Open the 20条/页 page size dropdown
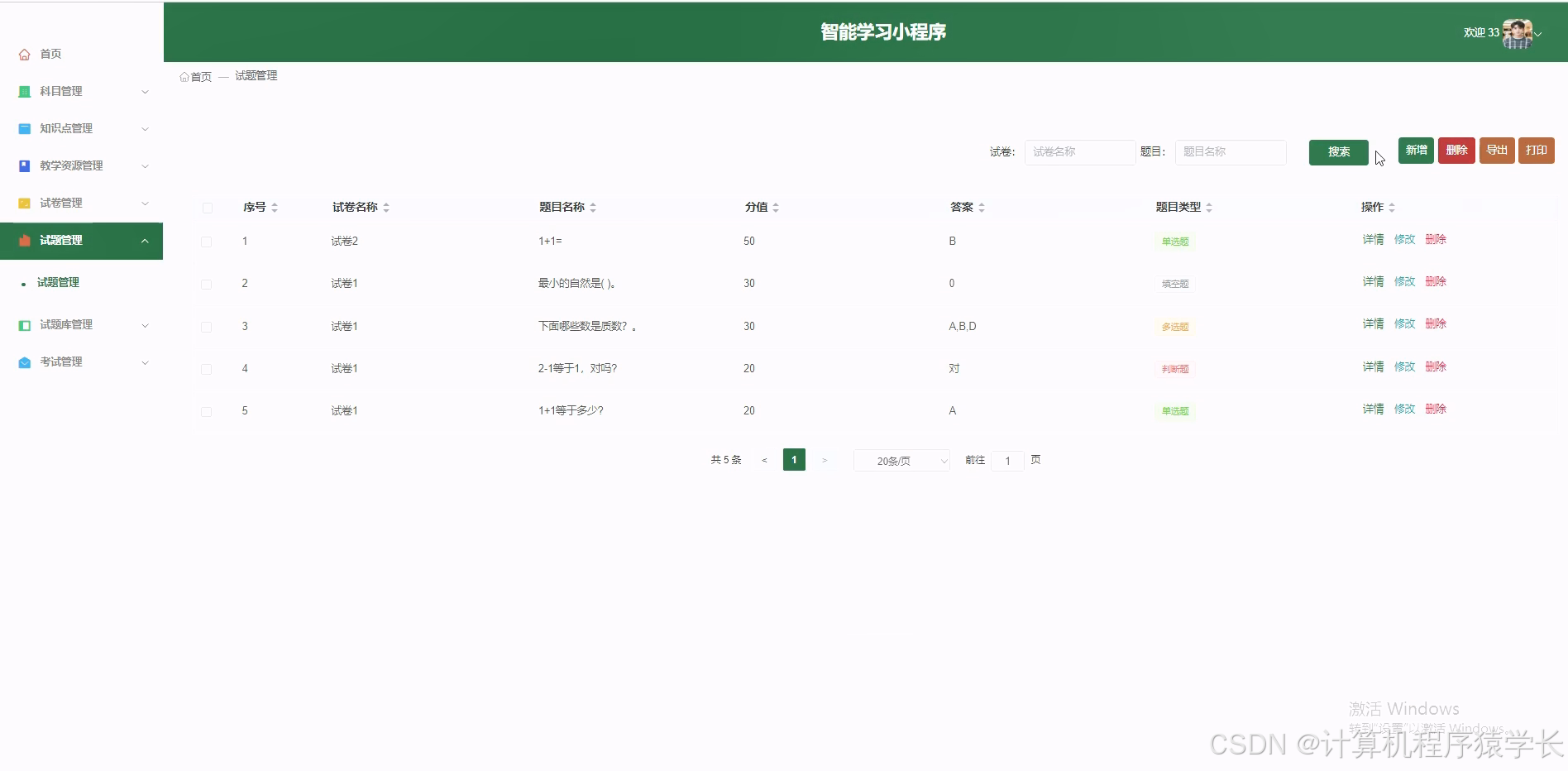Image resolution: width=1568 pixels, height=771 pixels. click(901, 460)
